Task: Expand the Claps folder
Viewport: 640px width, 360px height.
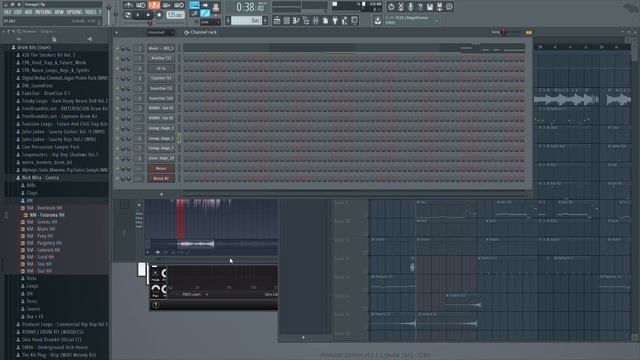Action: click(32, 193)
